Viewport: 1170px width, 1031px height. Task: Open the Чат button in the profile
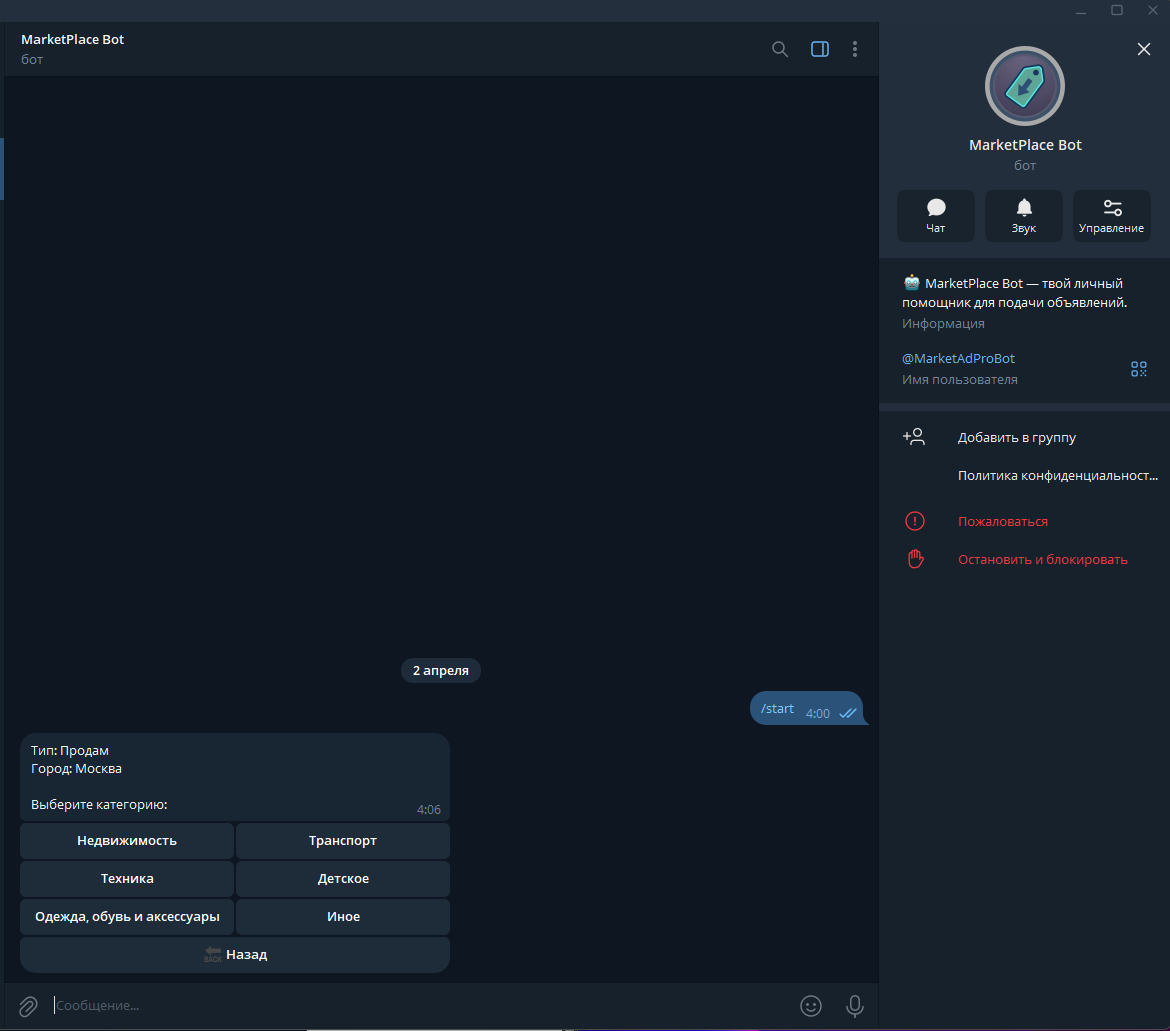click(936, 216)
